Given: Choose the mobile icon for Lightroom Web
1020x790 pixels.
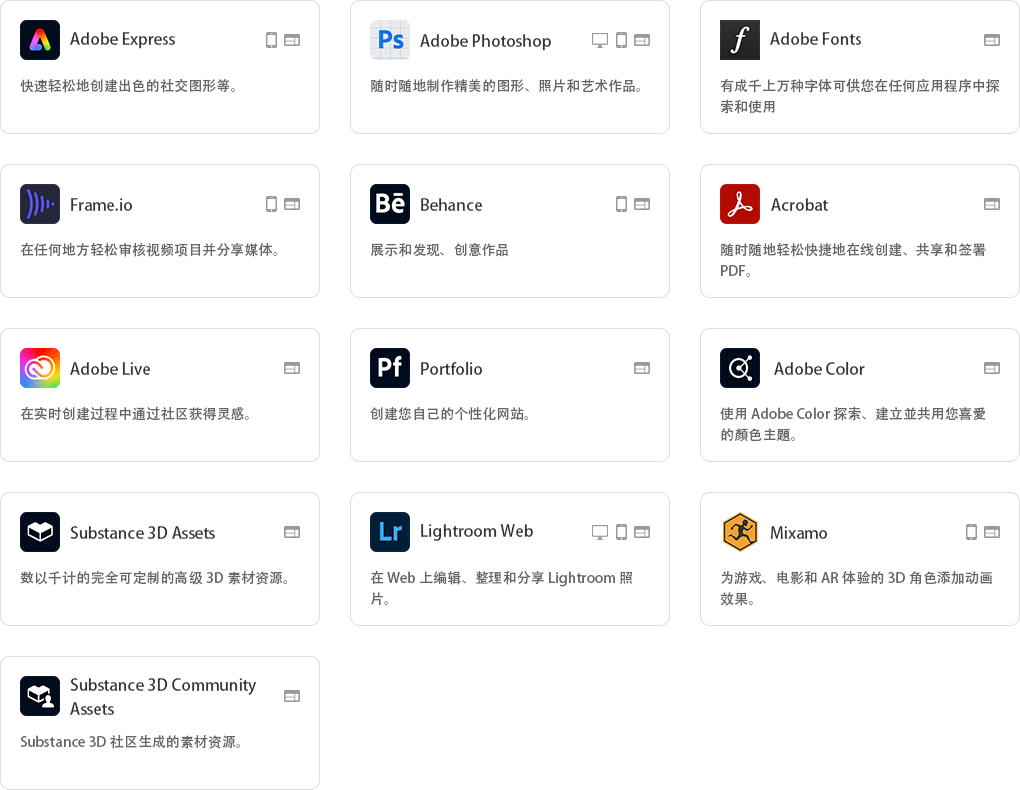Looking at the screenshot, I should tap(621, 532).
